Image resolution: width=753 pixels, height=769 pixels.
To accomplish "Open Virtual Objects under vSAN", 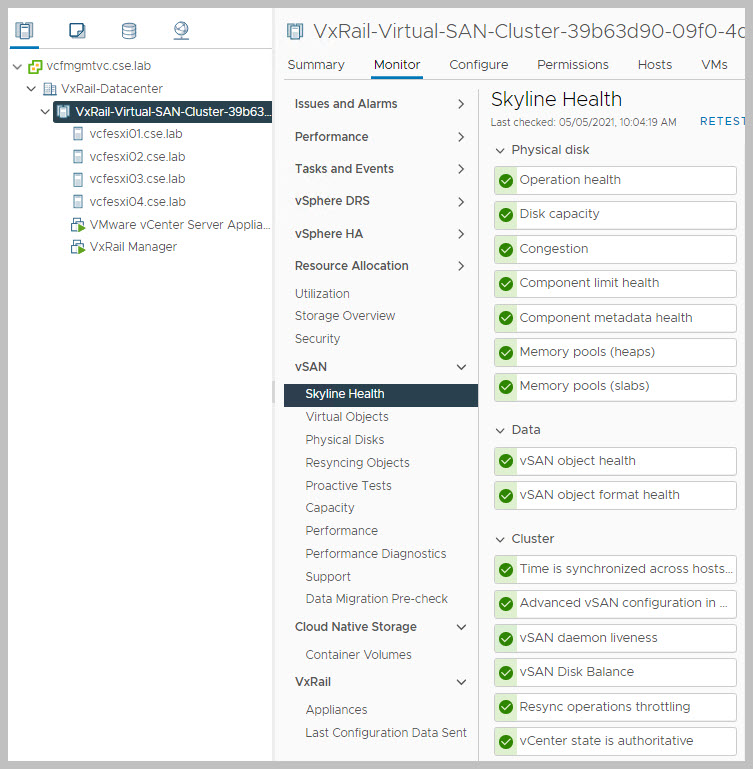I will (347, 417).
